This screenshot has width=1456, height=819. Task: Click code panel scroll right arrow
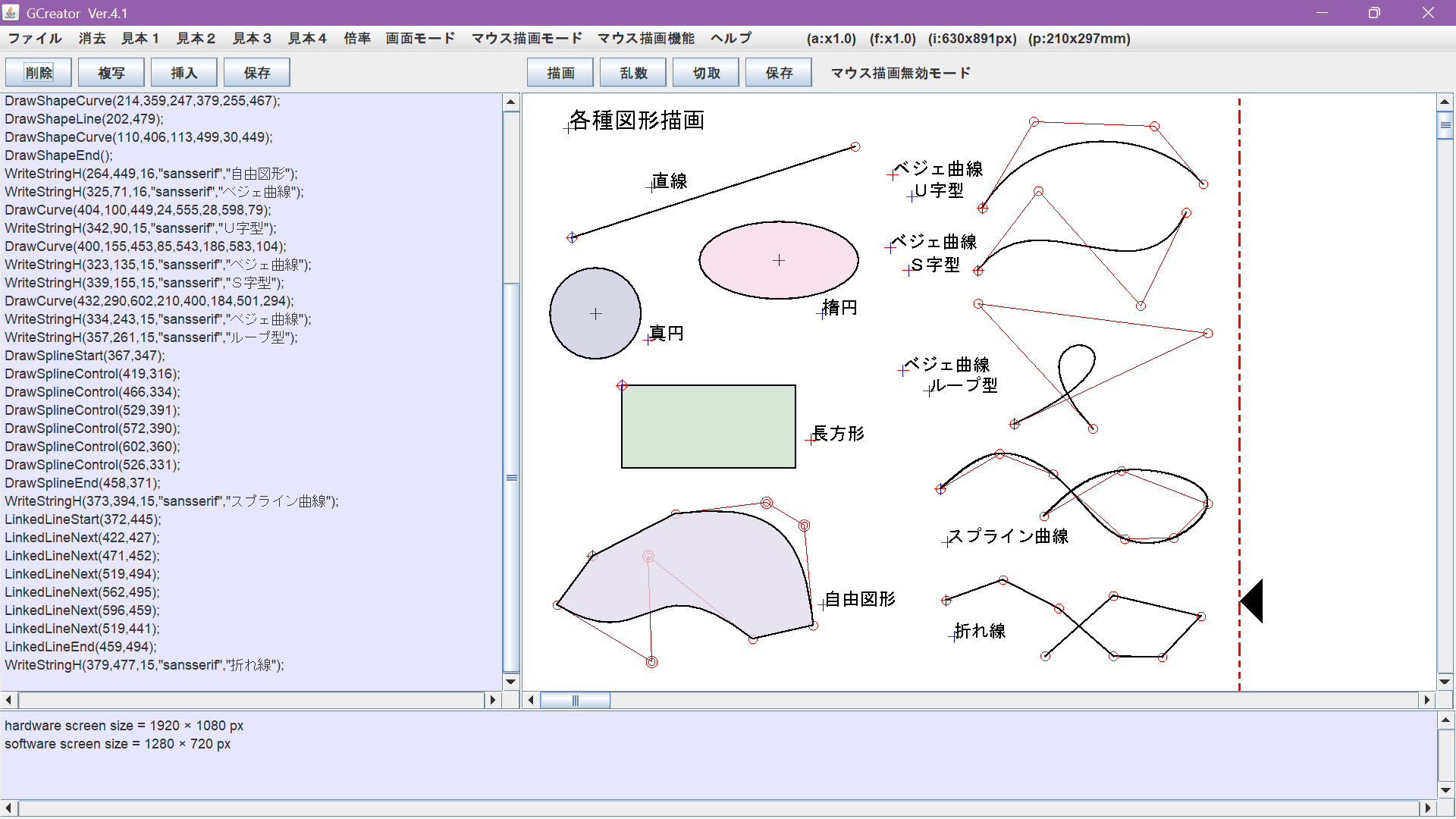point(493,700)
